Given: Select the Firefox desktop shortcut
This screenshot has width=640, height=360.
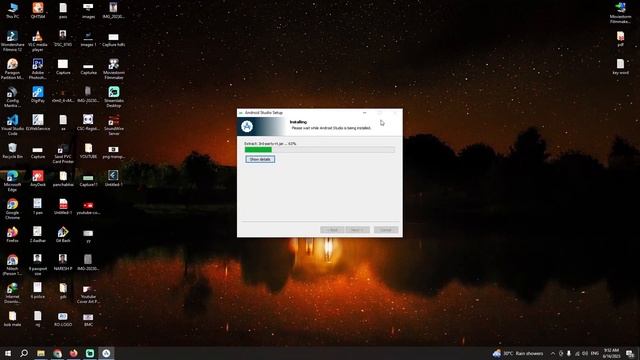Looking at the screenshot, I should click(12, 235).
